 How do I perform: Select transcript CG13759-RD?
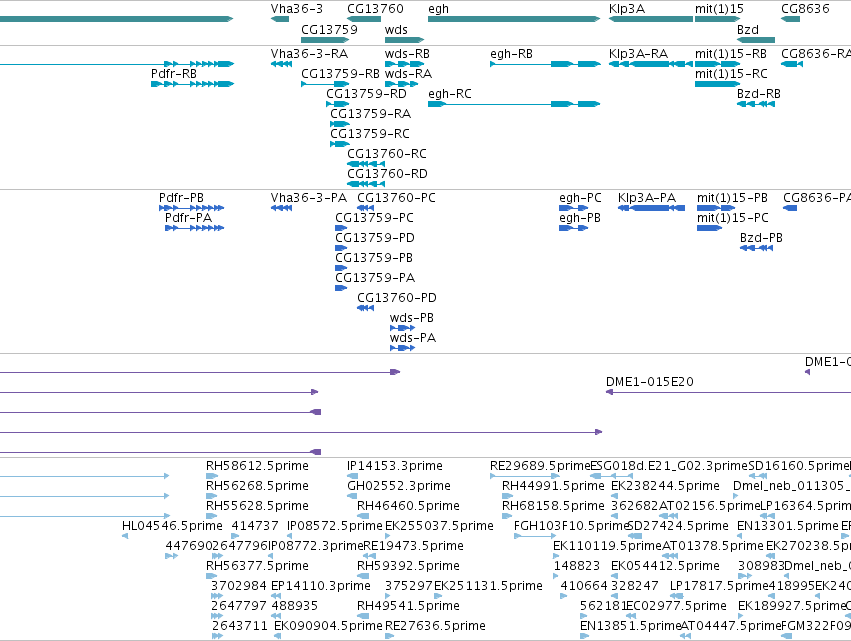click(x=366, y=93)
